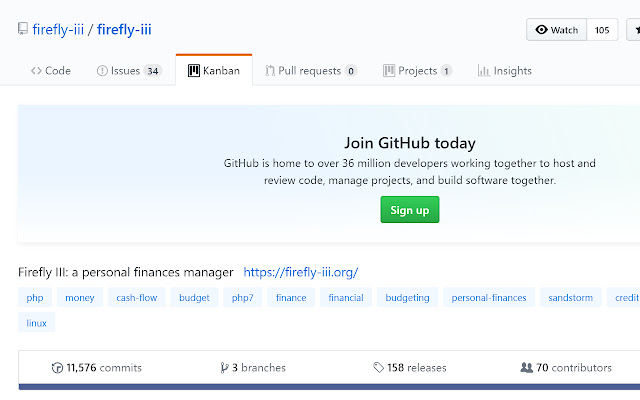This screenshot has width=640, height=400.
Task: Click the 34 issues counter badge
Action: click(x=153, y=71)
